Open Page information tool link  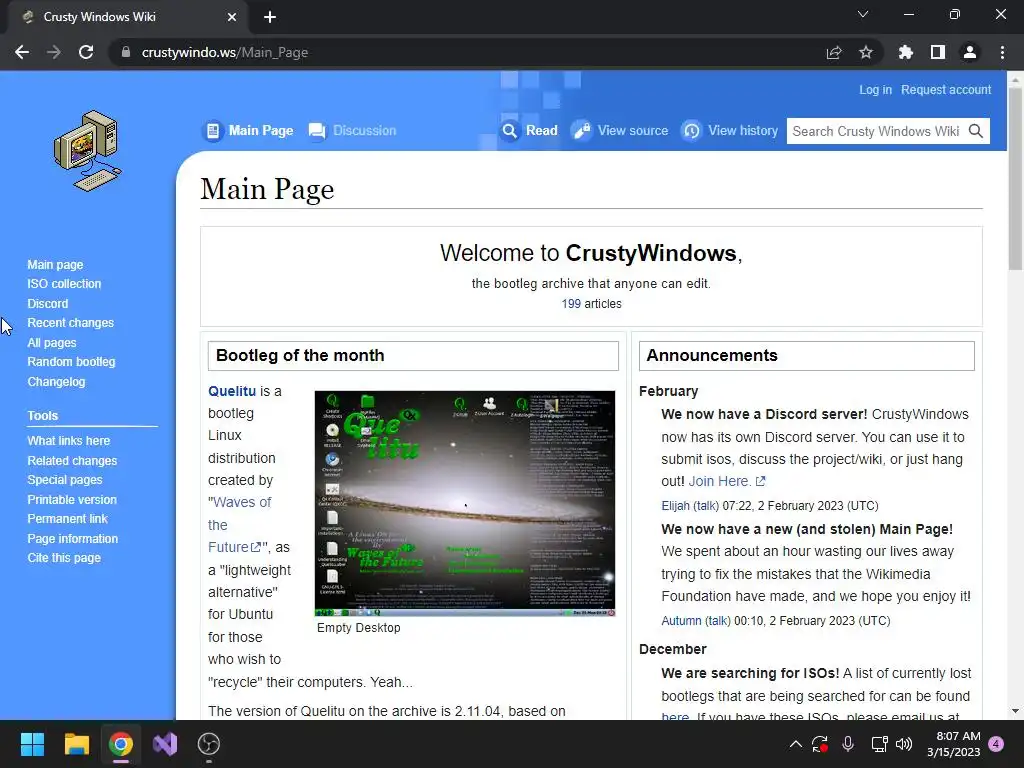[x=72, y=539]
